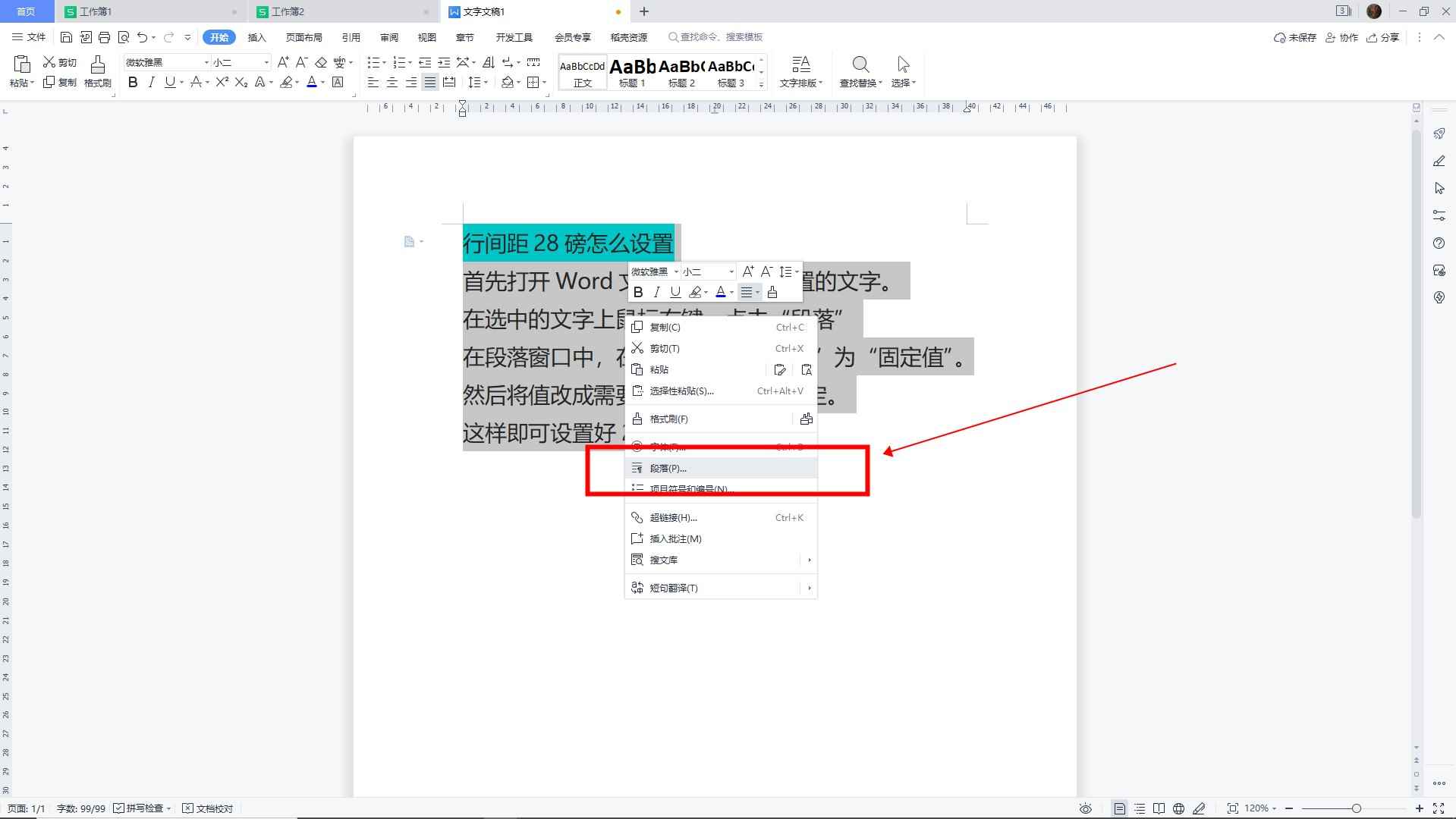The height and width of the screenshot is (819, 1456).
Task: Open Find and Replace magnifier icon
Action: tap(860, 65)
